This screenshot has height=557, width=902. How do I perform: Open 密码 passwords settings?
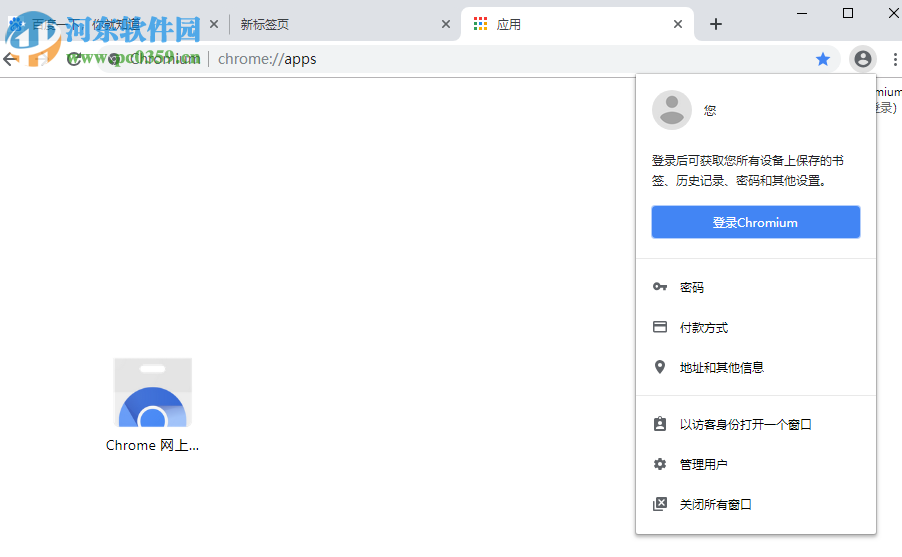coord(755,287)
